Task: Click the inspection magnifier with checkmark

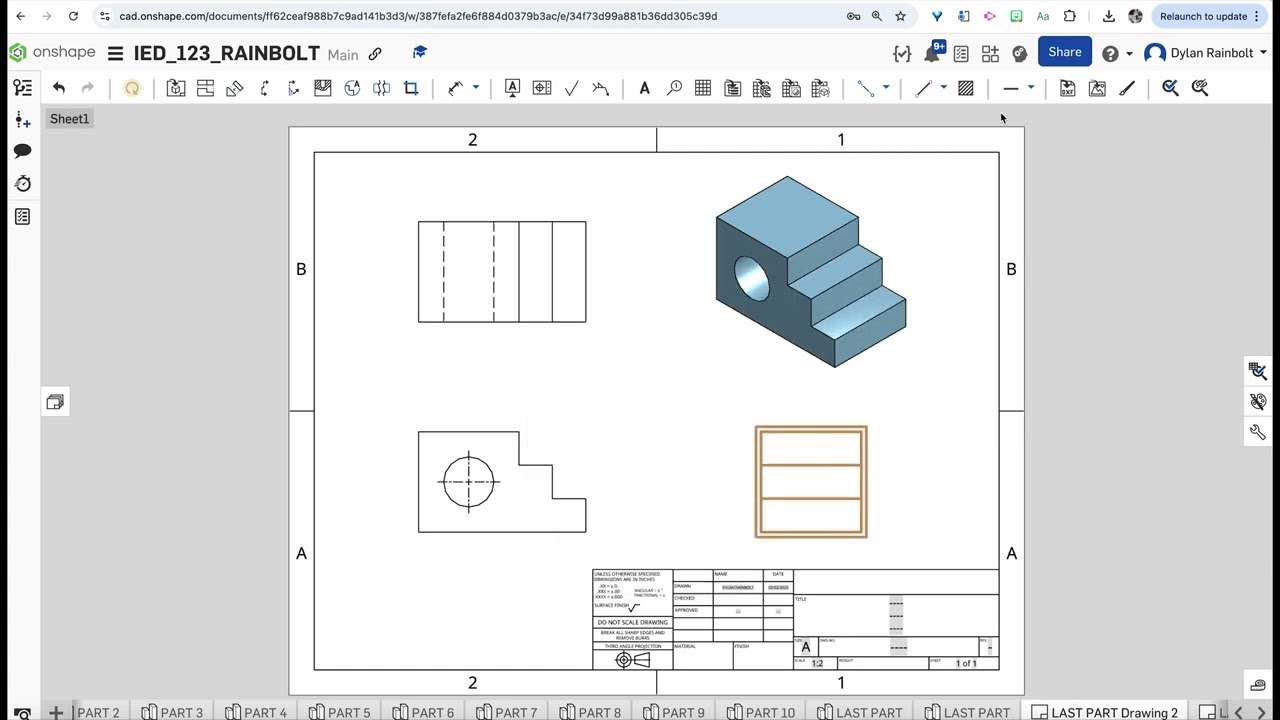Action: tap(1170, 89)
